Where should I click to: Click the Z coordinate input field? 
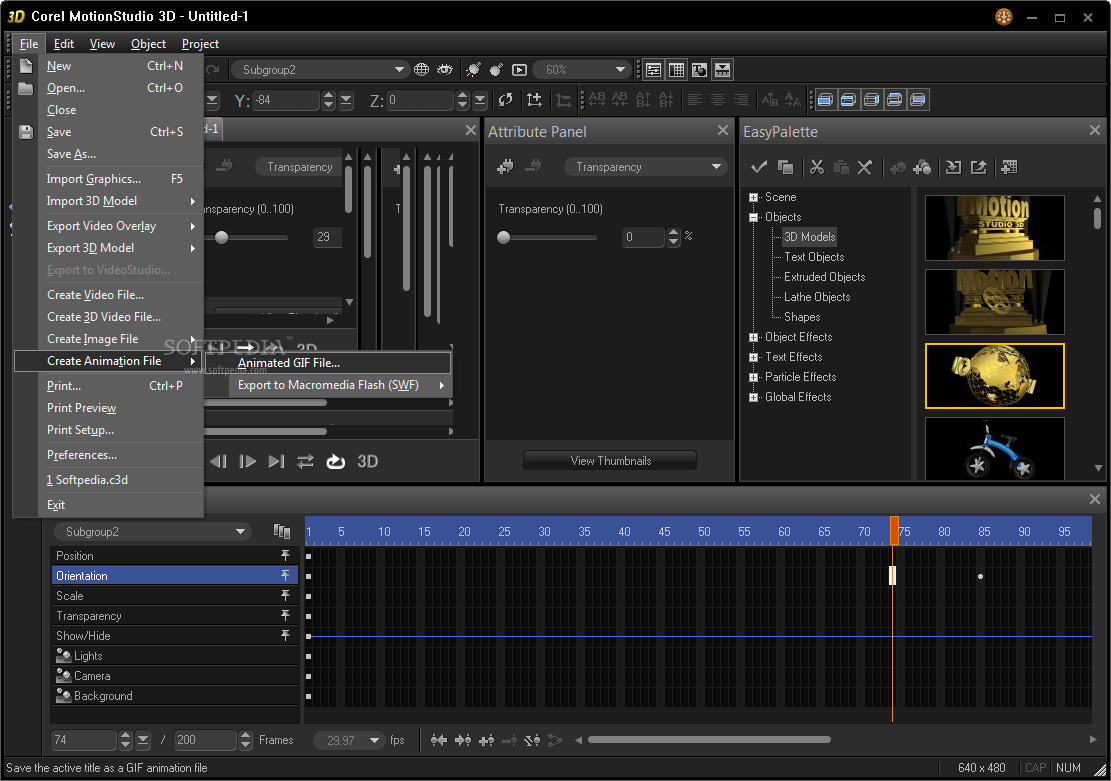420,100
